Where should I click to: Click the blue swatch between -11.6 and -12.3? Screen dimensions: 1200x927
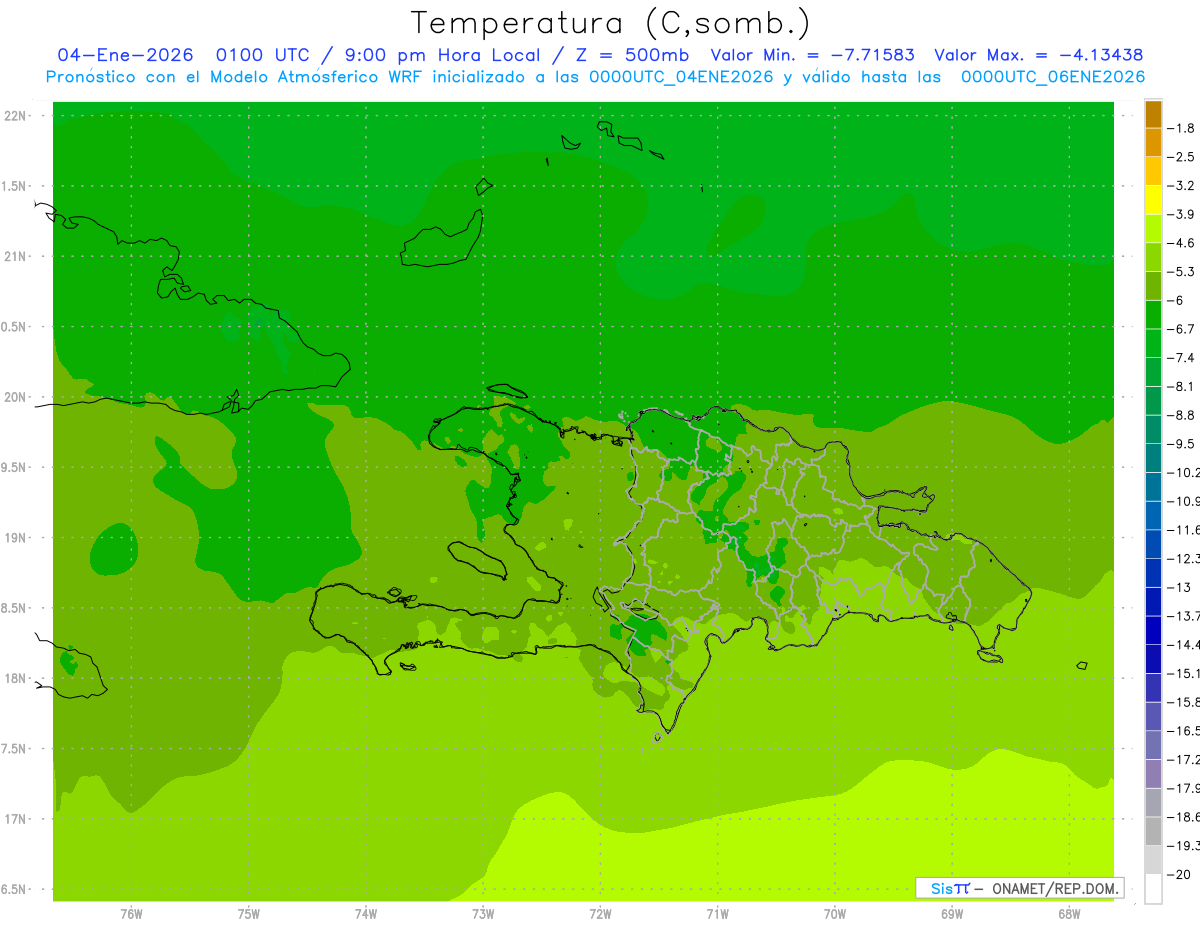coord(1153,544)
